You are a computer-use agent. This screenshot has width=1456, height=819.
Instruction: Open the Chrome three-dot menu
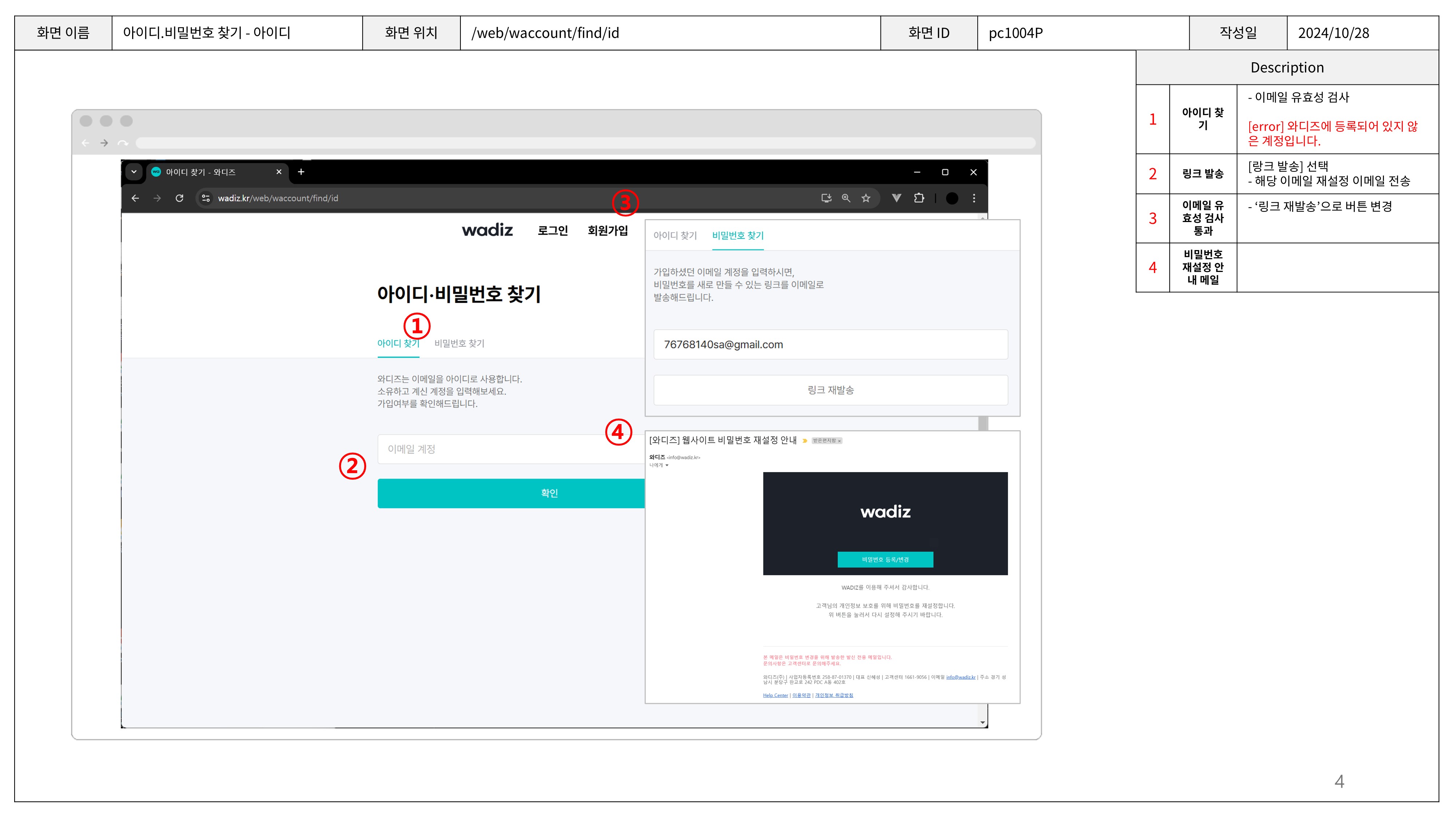pos(973,198)
